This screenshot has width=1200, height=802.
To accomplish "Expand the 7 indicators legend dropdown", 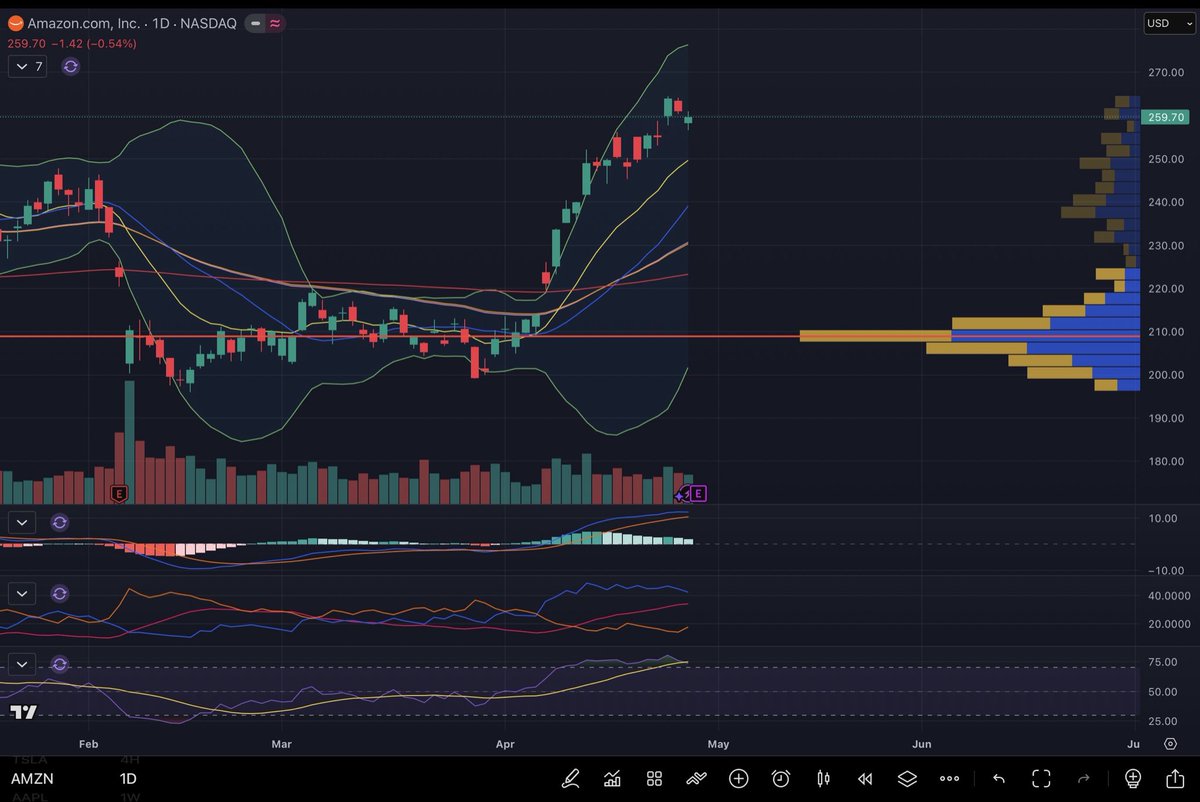I will 27,67.
